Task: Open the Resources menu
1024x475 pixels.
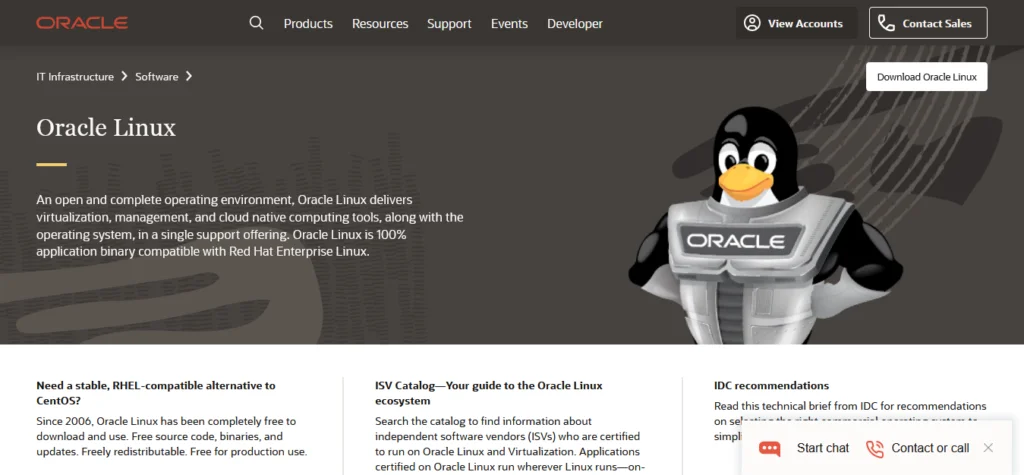Action: (x=380, y=24)
